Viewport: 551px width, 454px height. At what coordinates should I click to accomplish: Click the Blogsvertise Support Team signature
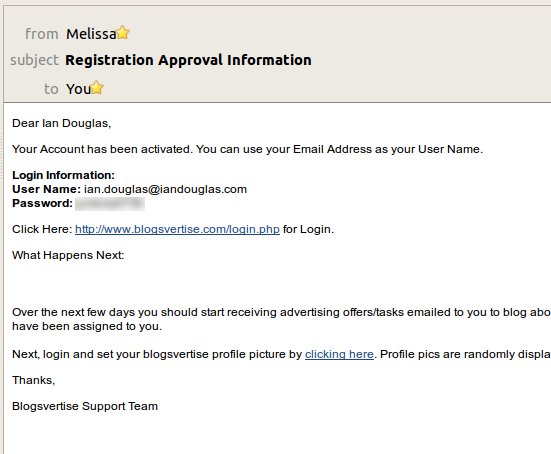tap(85, 406)
